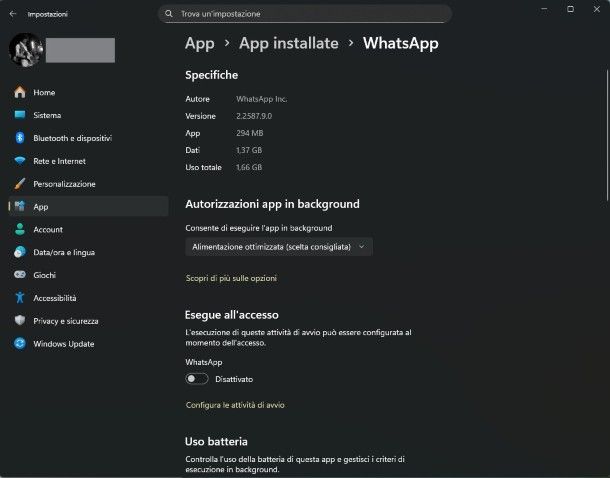Image resolution: width=610 pixels, height=478 pixels.
Task: Toggle WhatsApp startup switch
Action: pyautogui.click(x=197, y=379)
